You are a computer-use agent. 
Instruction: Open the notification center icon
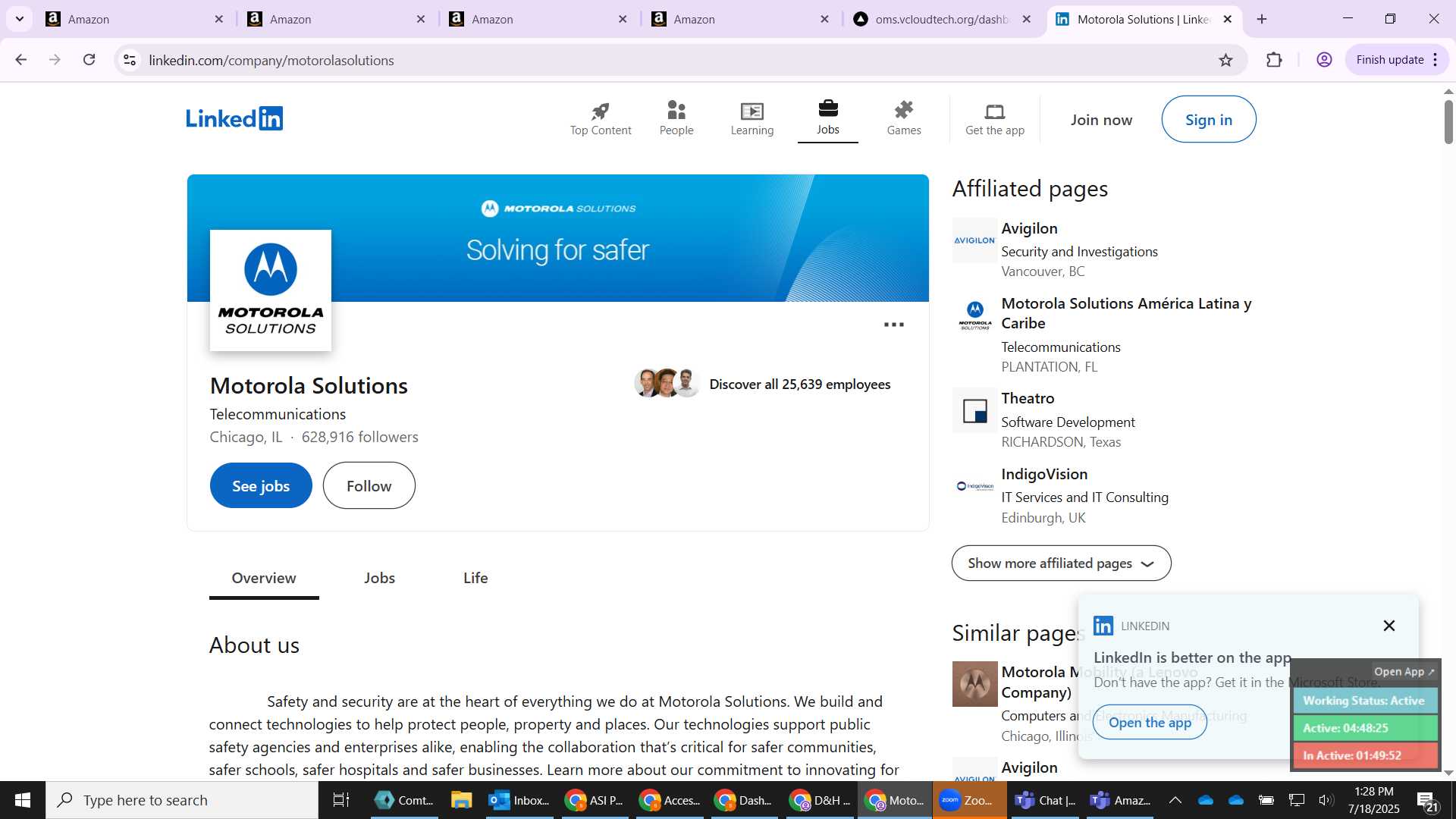1428,800
